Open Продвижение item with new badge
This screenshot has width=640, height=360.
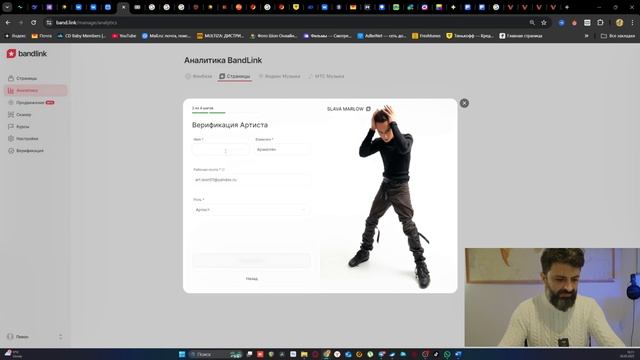[x=31, y=102]
